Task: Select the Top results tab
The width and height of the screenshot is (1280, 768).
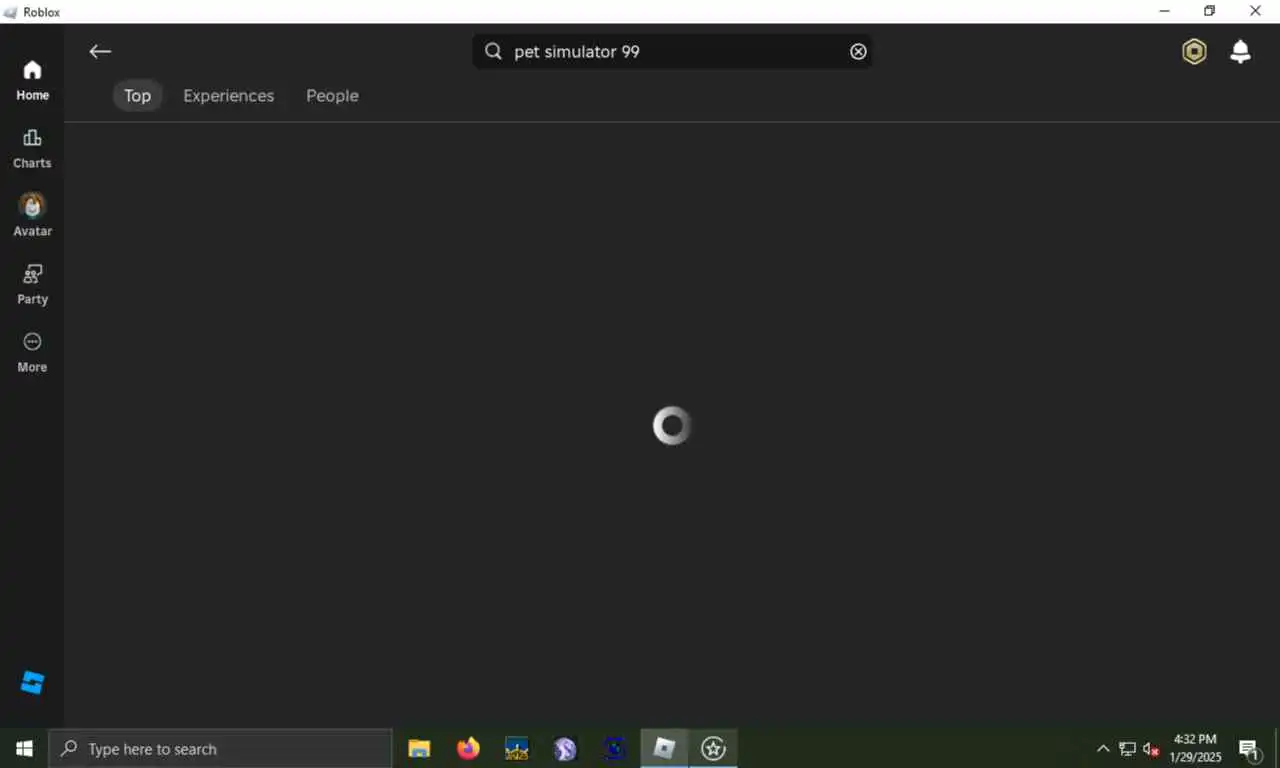Action: tap(137, 96)
